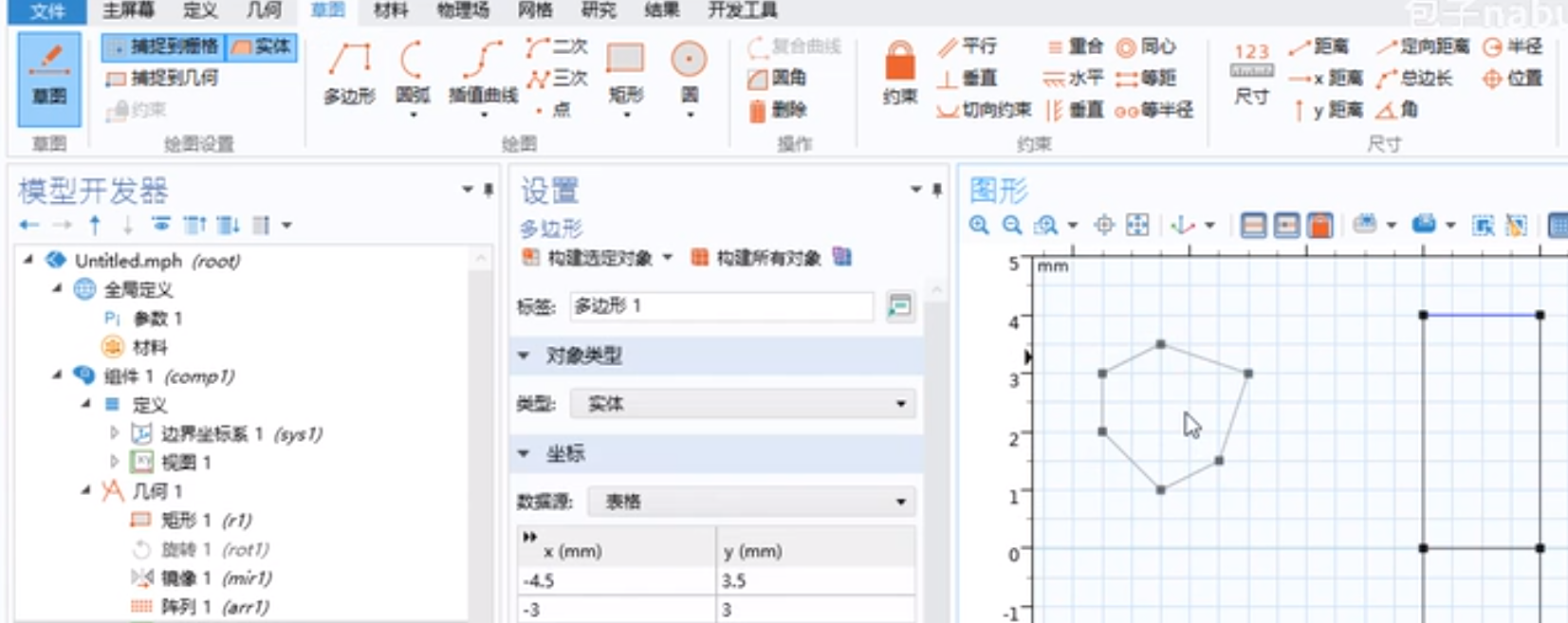This screenshot has height=623, width=1568.
Task: Click the x cell containing -4.5
Action: pos(616,580)
